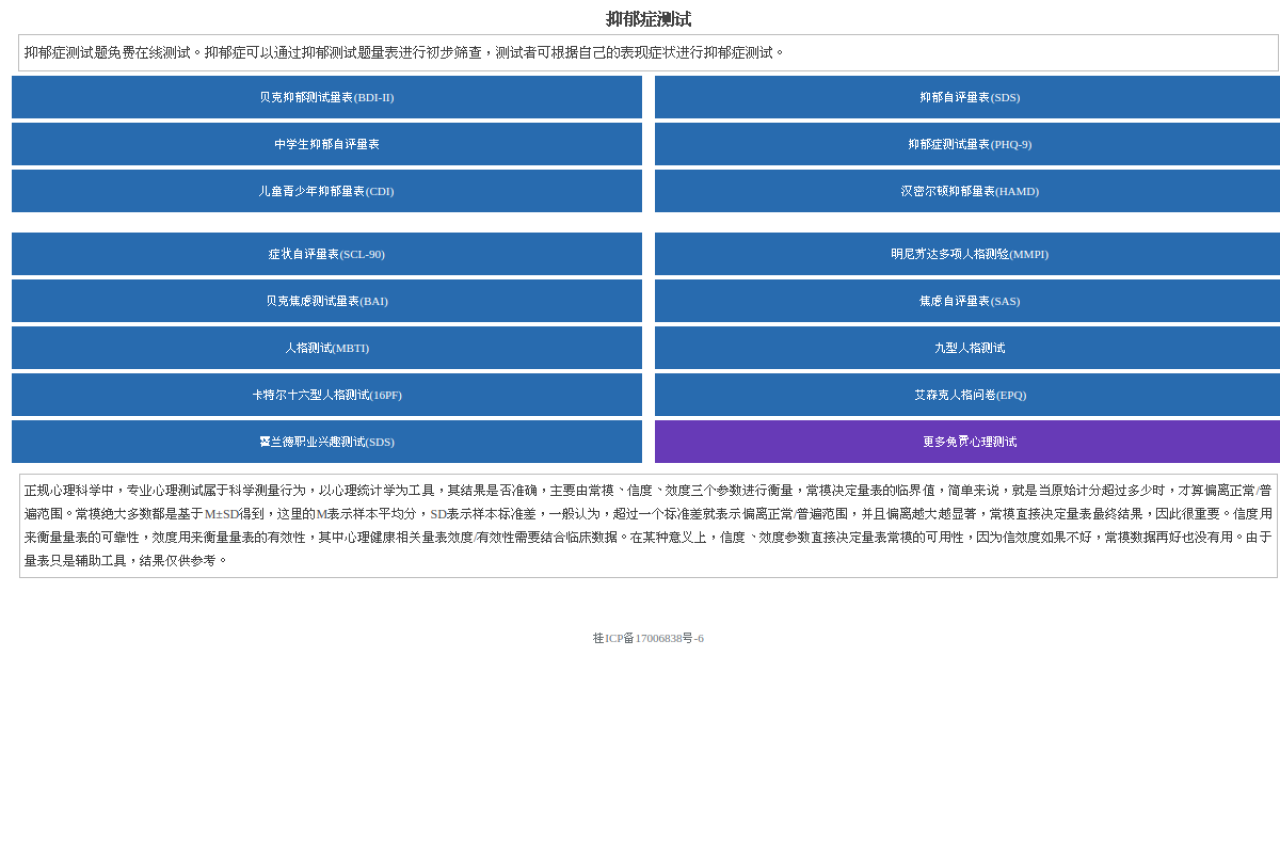The image size is (1280, 853).
Task: Open the 桂ICP备17006838号-6 footer link
Action: (648, 638)
